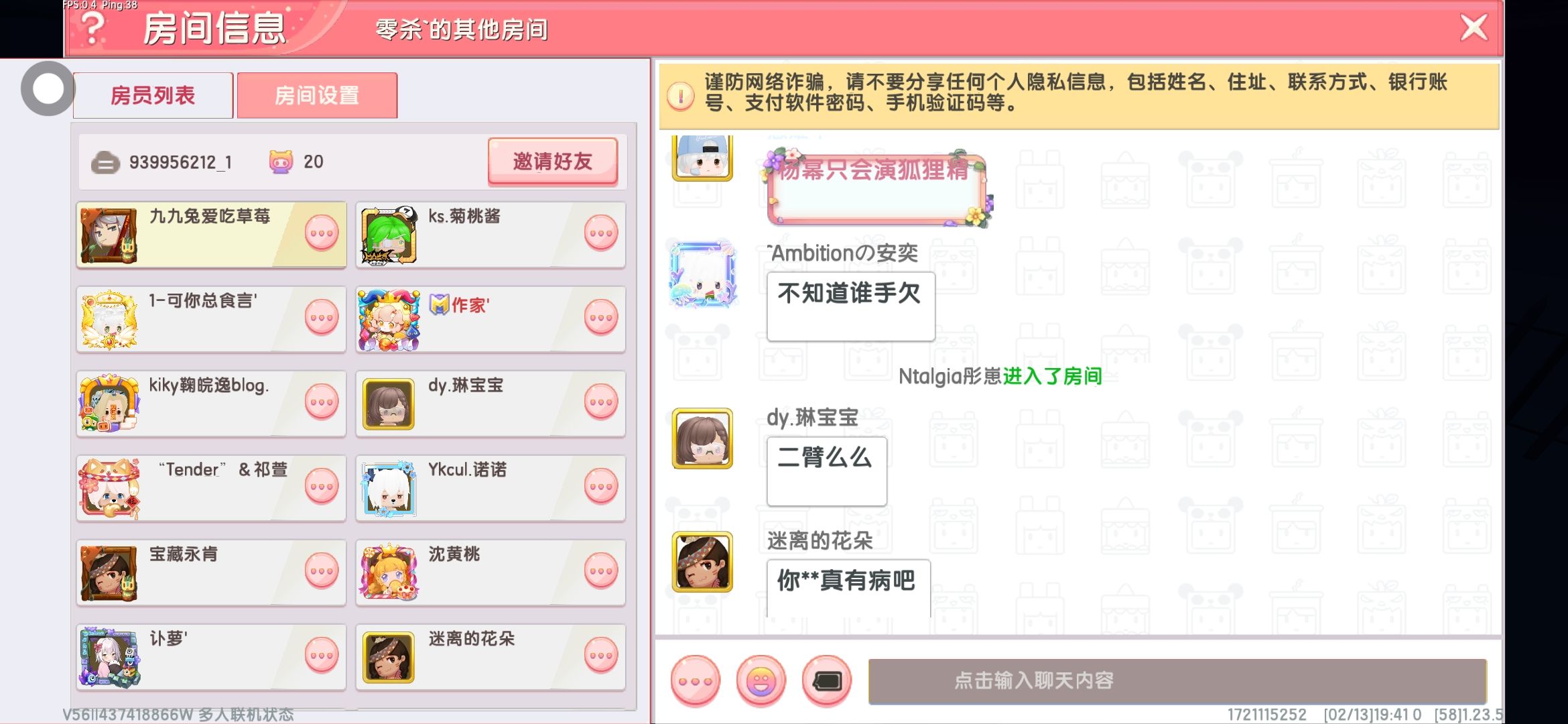Tap the chat bar's three-dot menu icon

click(696, 681)
